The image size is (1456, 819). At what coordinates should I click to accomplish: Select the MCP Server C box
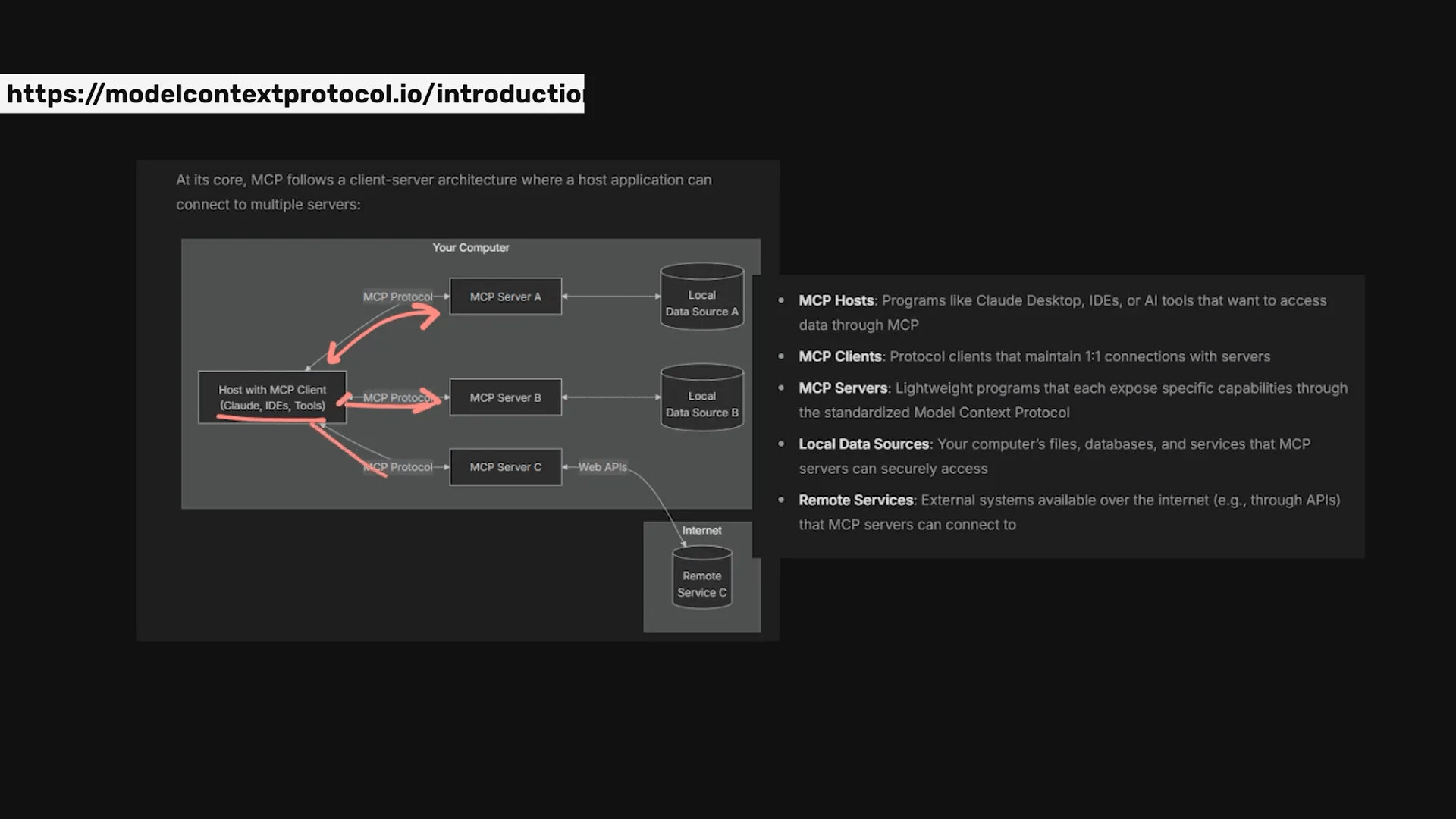[x=506, y=467]
